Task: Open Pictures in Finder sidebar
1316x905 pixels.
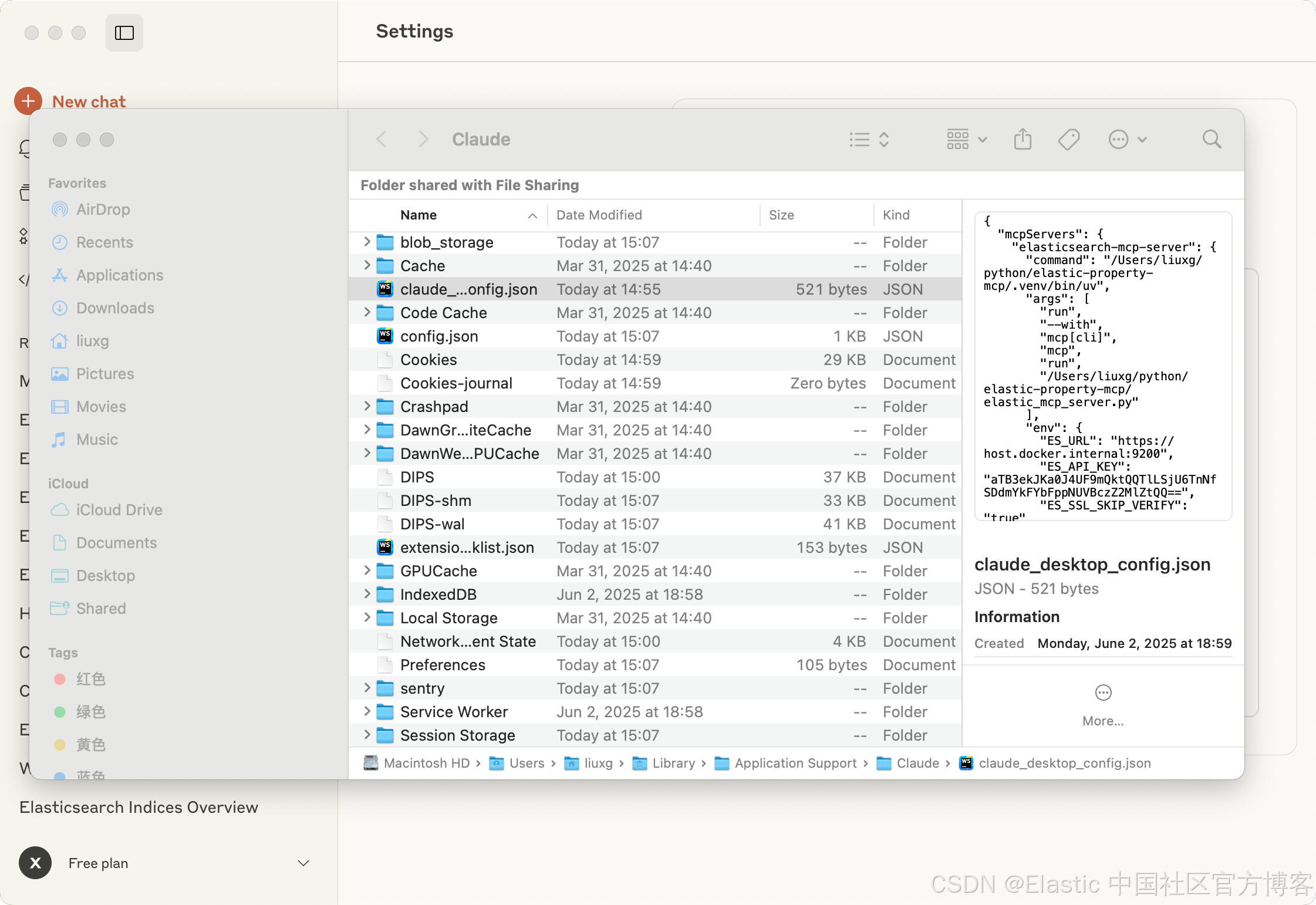Action: 93,374
